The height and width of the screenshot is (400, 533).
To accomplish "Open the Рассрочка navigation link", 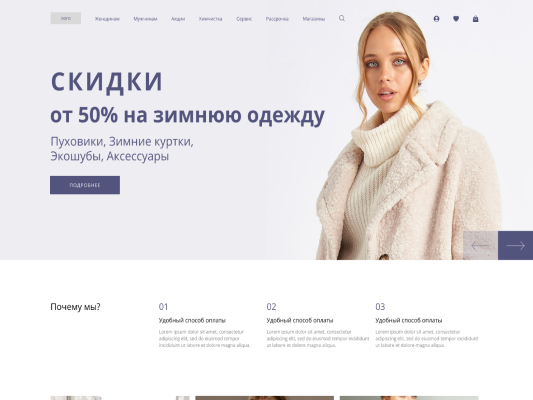I will coord(277,19).
